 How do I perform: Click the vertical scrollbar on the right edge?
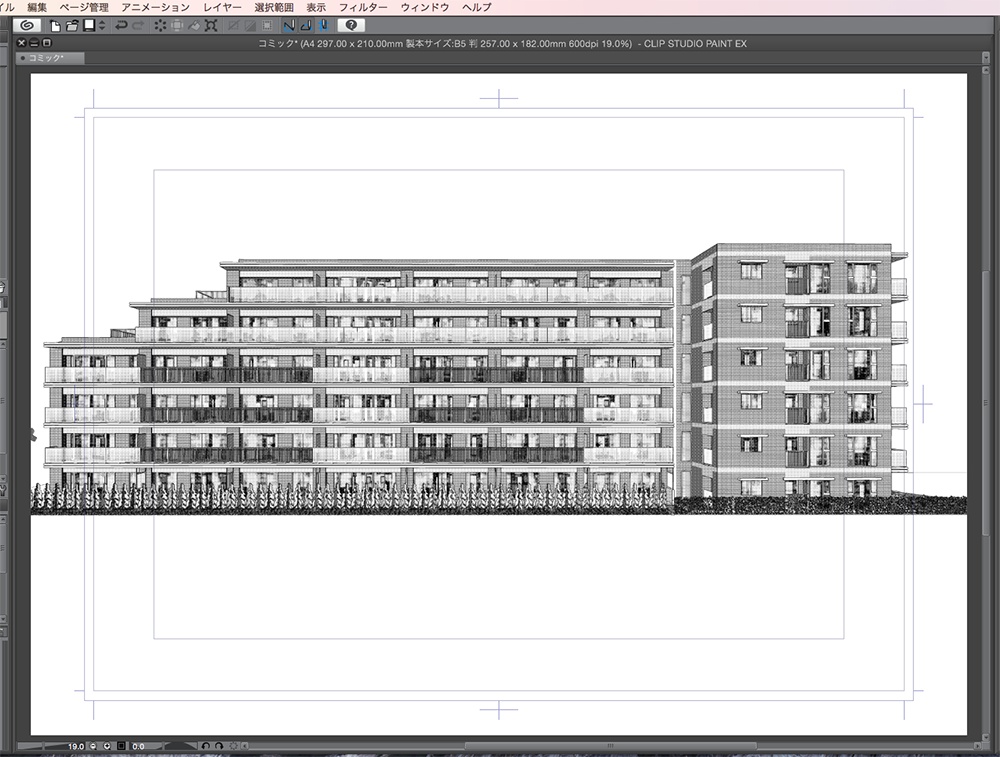[x=986, y=402]
